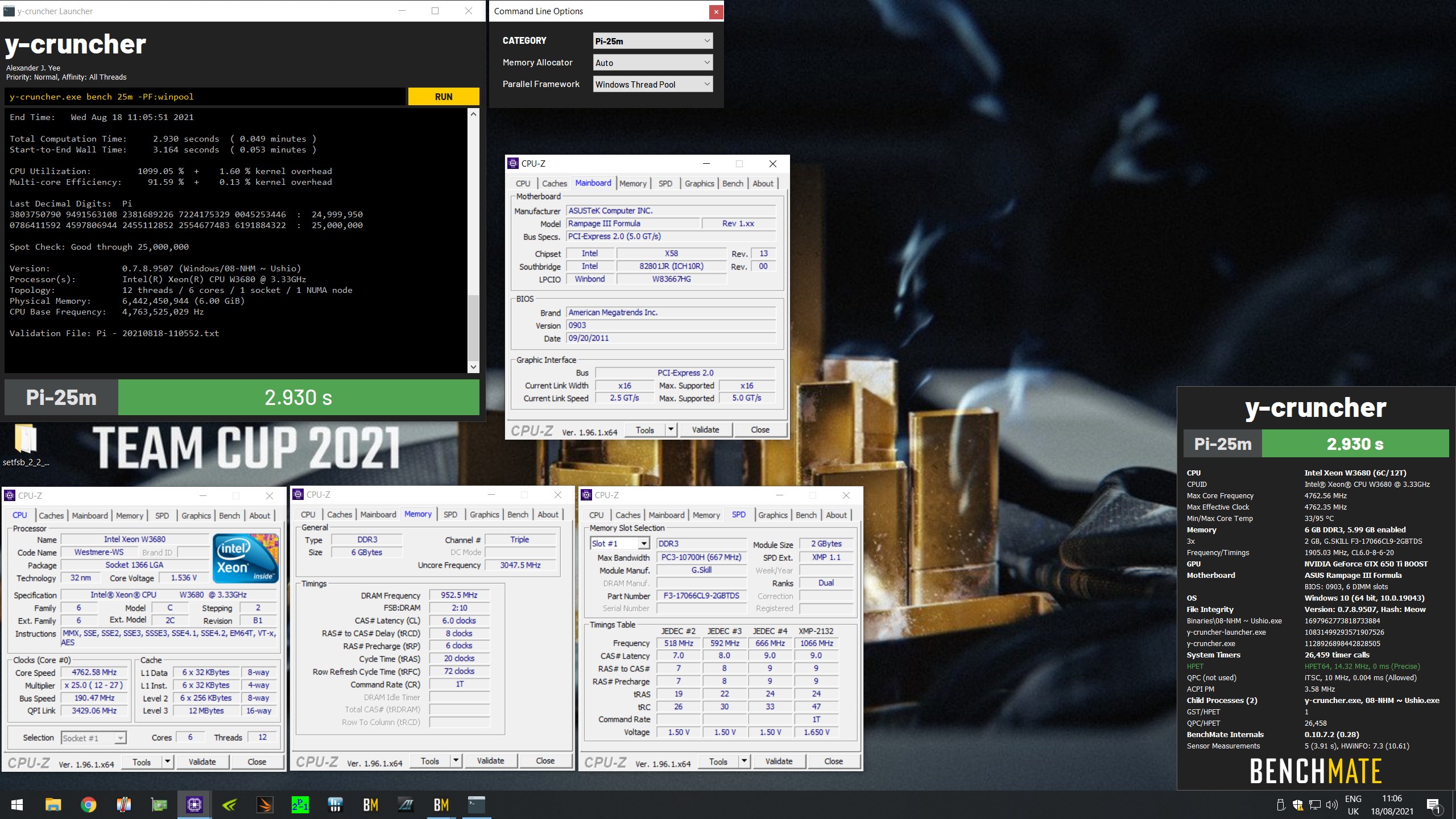Click the ENG UK language indicator
The height and width of the screenshot is (819, 1456).
(1353, 805)
